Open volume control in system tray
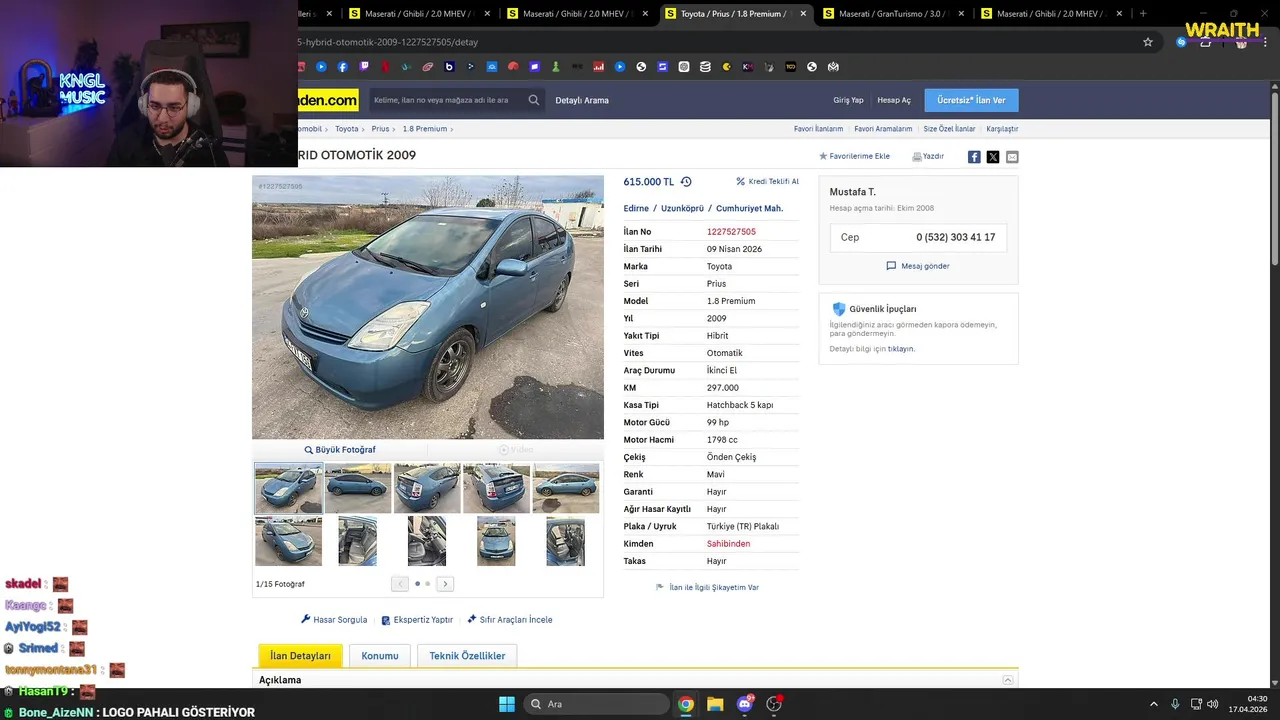Image resolution: width=1280 pixels, height=720 pixels. tap(1213, 704)
